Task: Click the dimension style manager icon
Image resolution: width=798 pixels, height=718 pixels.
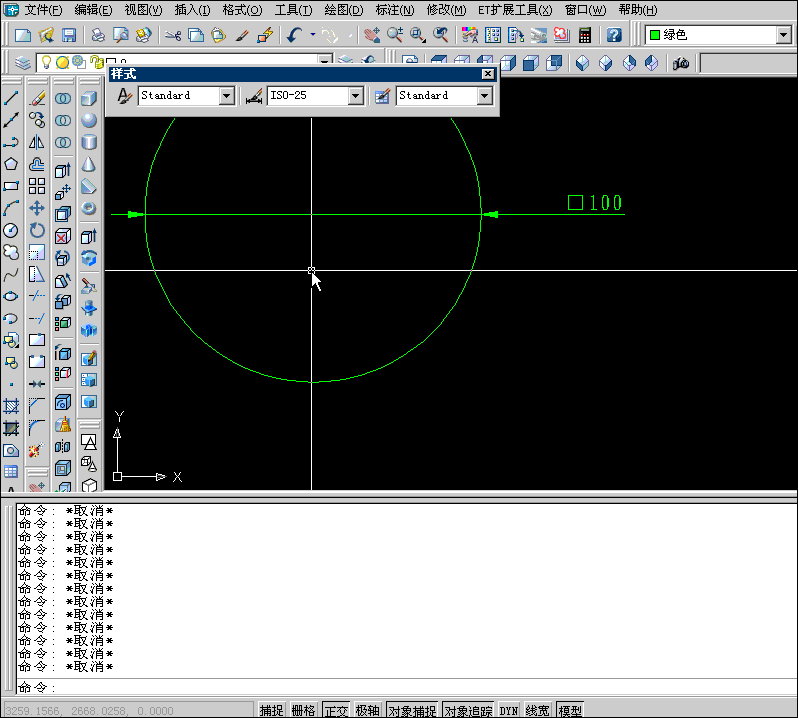Action: pos(253,96)
